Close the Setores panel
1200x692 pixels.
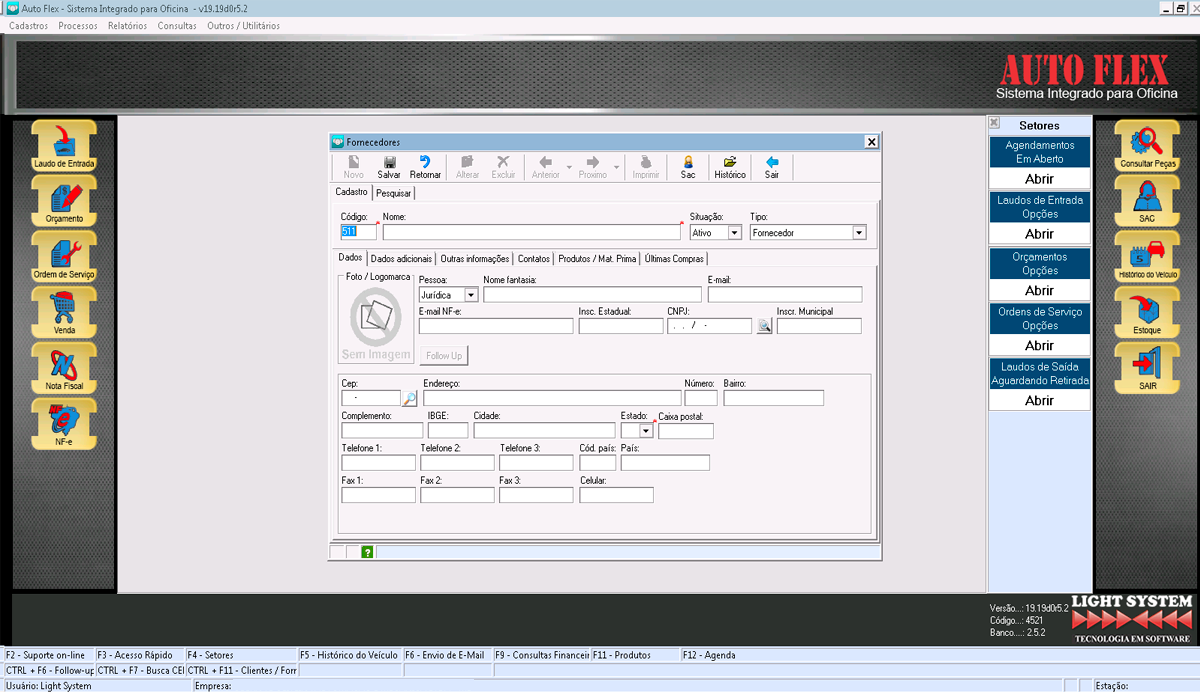click(994, 123)
